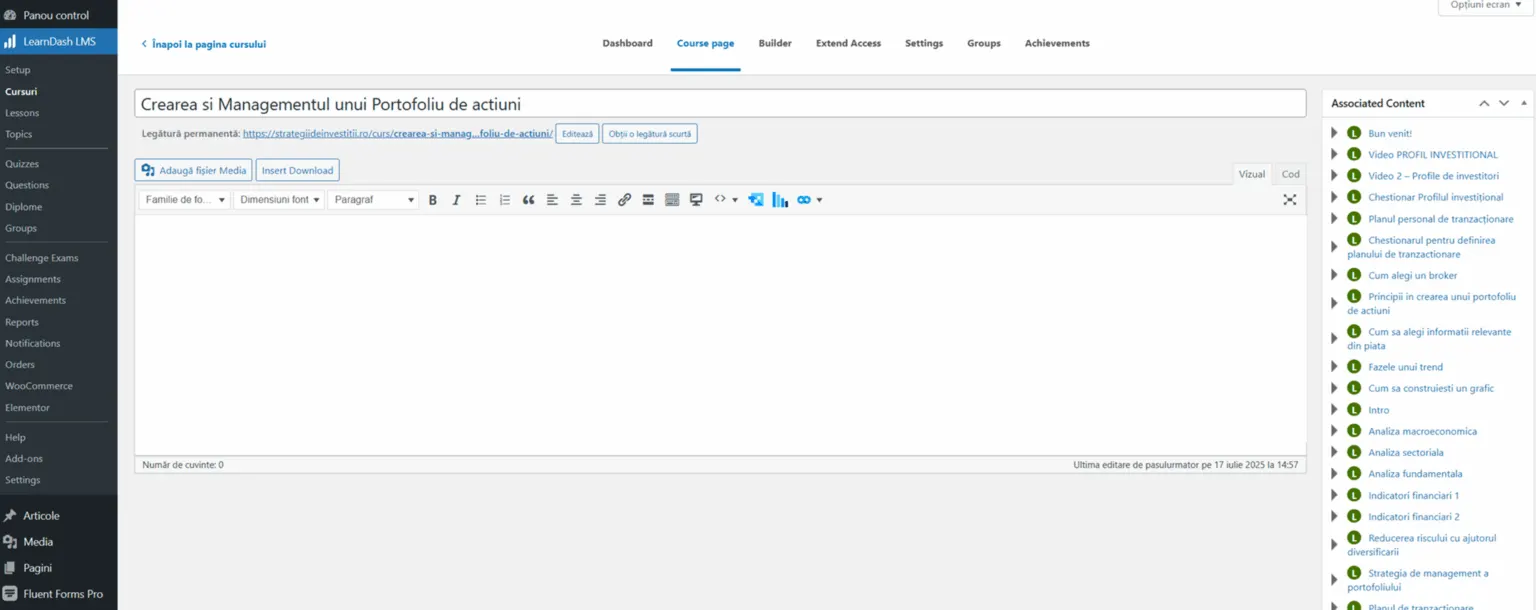This screenshot has height=610, width=1536.
Task: Collapse the Associated Content panel
Action: 1524,103
